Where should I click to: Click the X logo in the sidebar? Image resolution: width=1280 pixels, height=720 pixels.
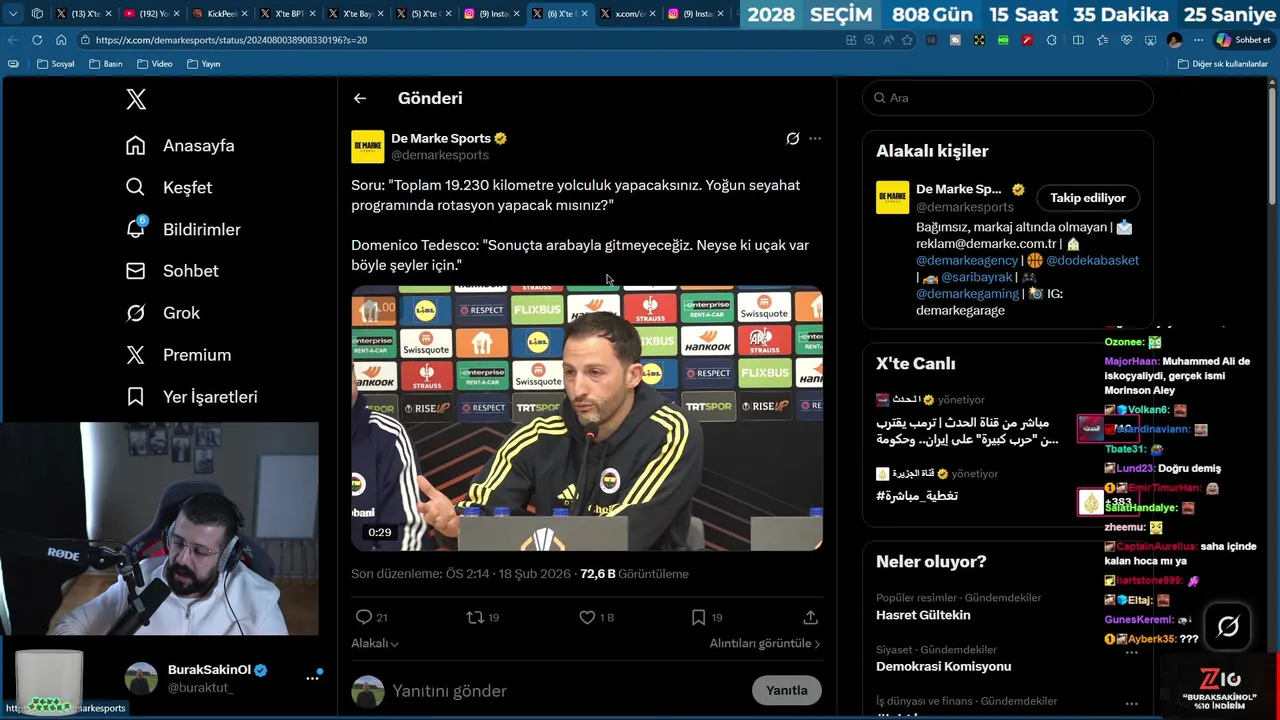(x=136, y=99)
